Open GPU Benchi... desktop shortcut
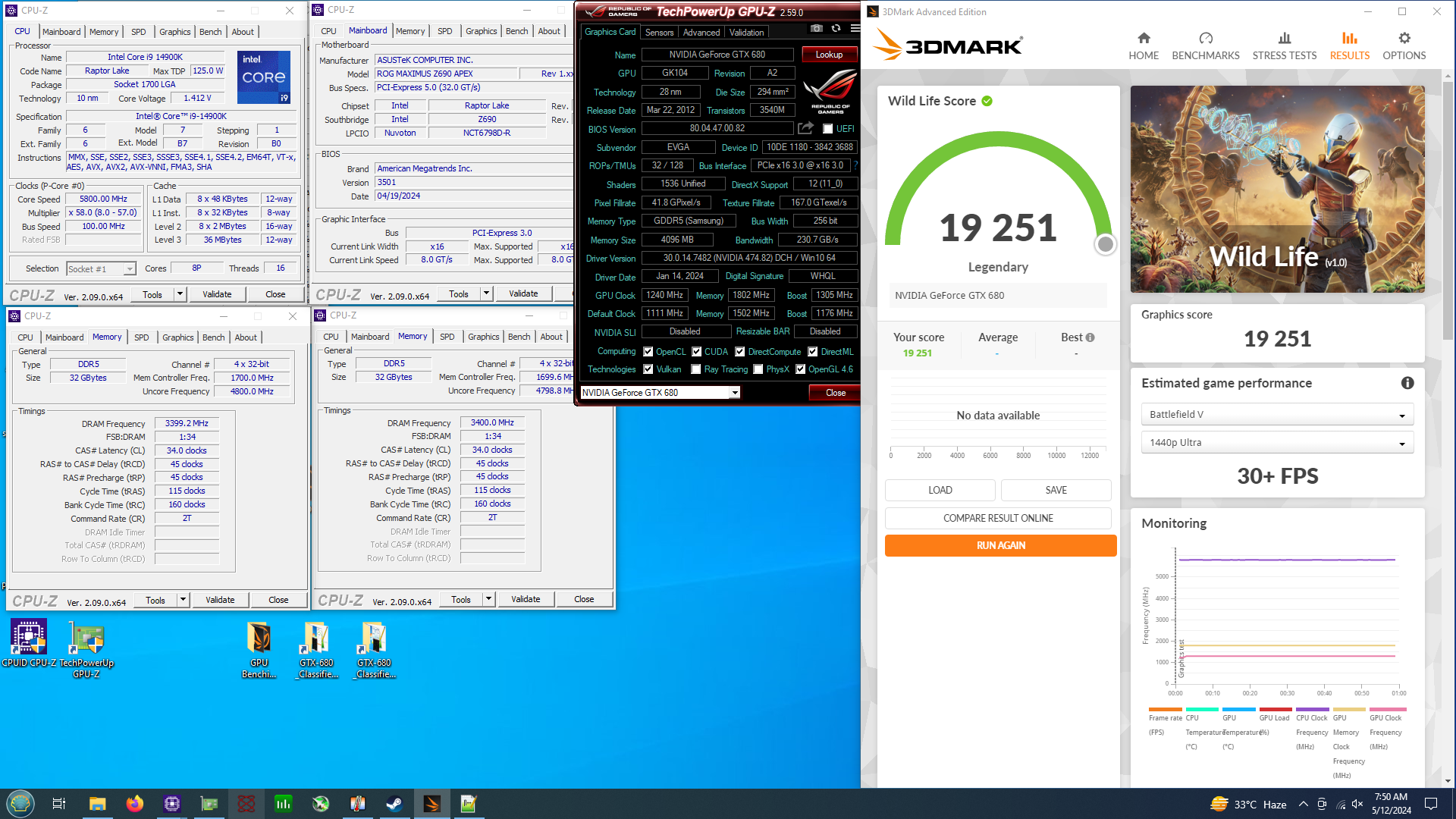The width and height of the screenshot is (1456, 819). [259, 649]
